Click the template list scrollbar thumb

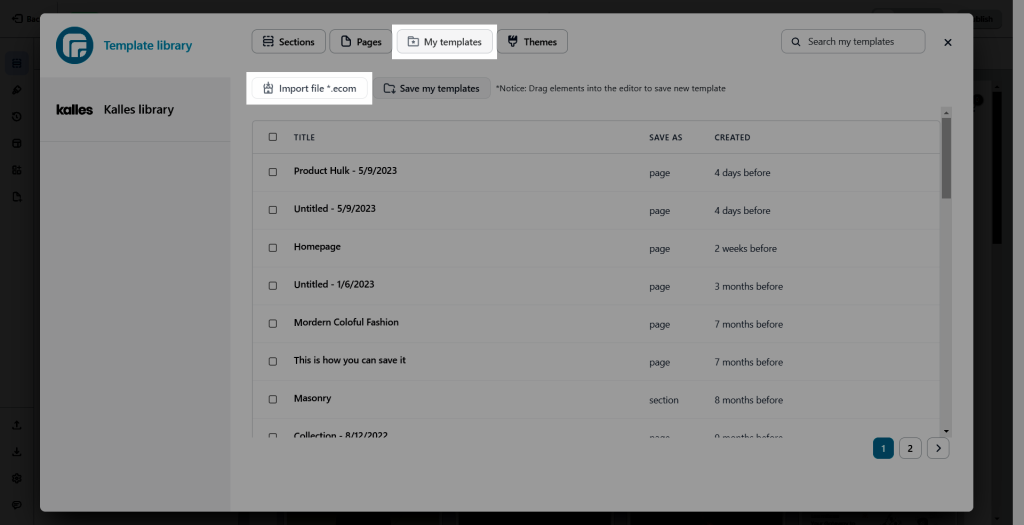tap(946, 158)
